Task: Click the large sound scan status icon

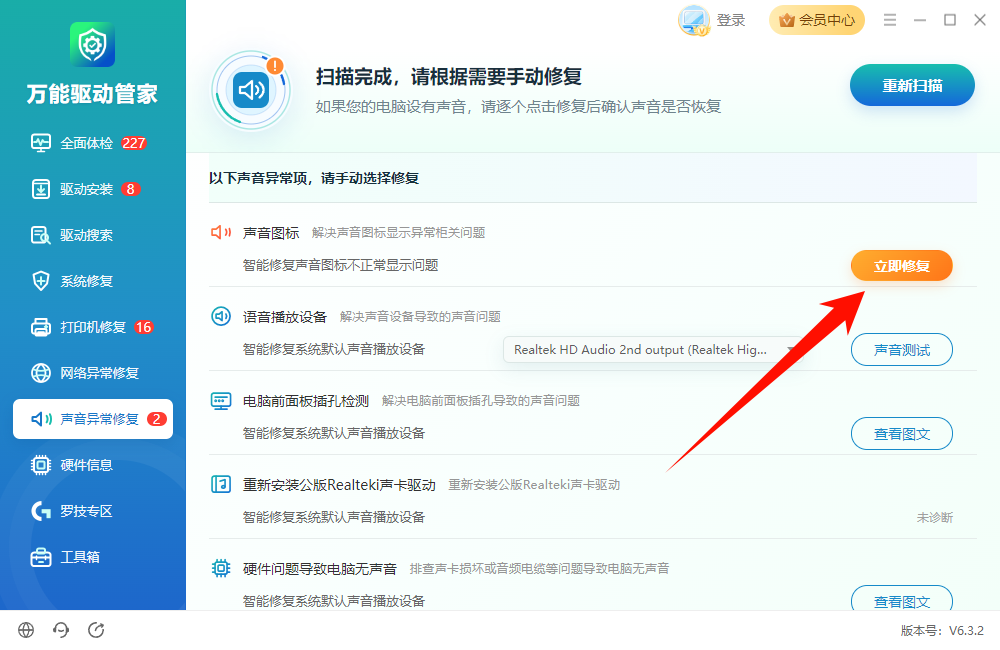Action: (251, 91)
